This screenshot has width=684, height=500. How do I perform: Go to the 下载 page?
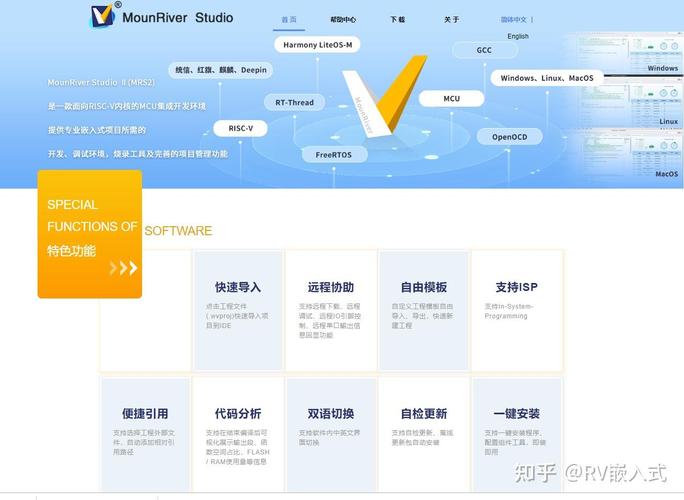(397, 20)
